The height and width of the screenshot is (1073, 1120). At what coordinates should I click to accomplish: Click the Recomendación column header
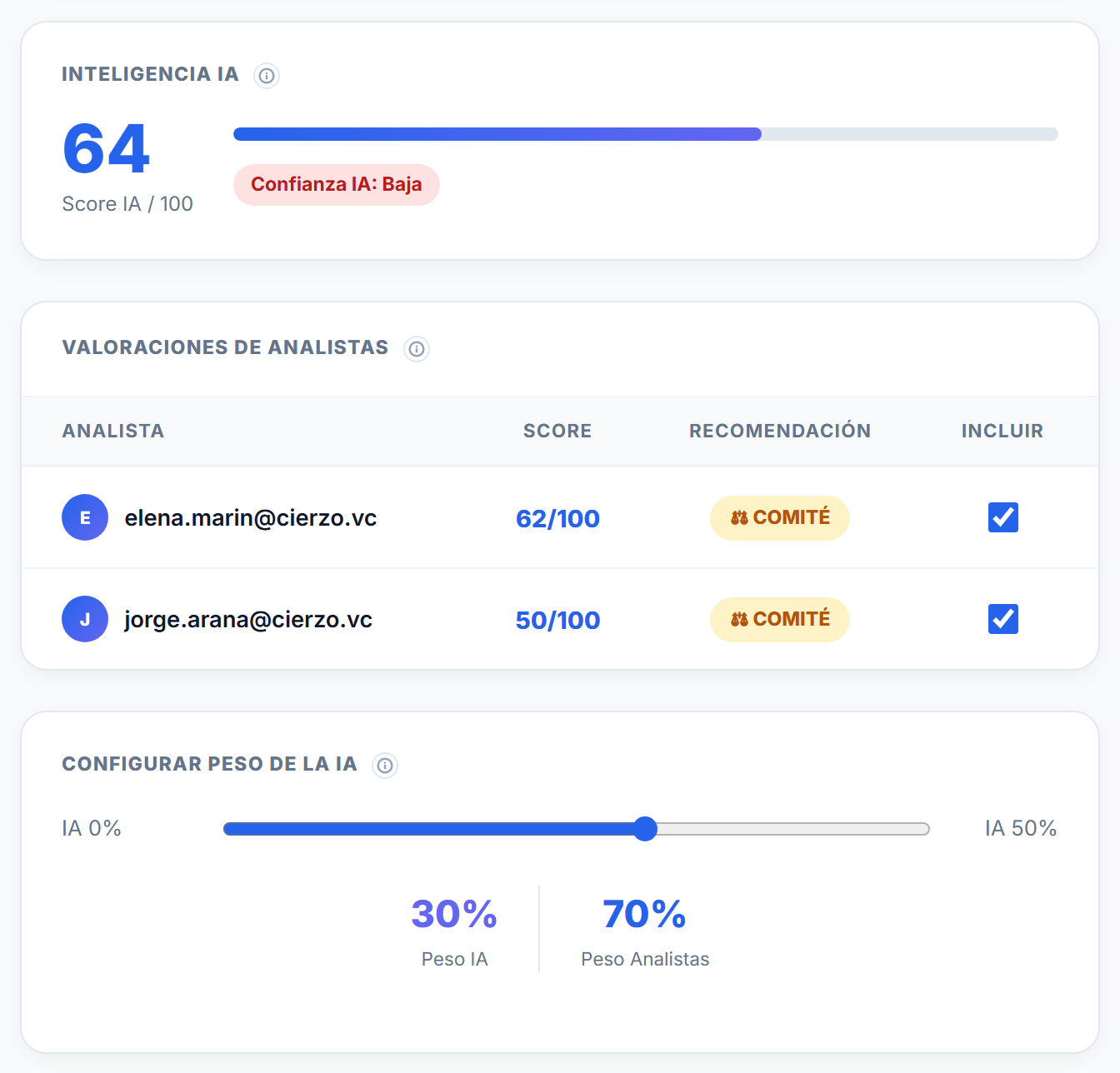(780, 431)
